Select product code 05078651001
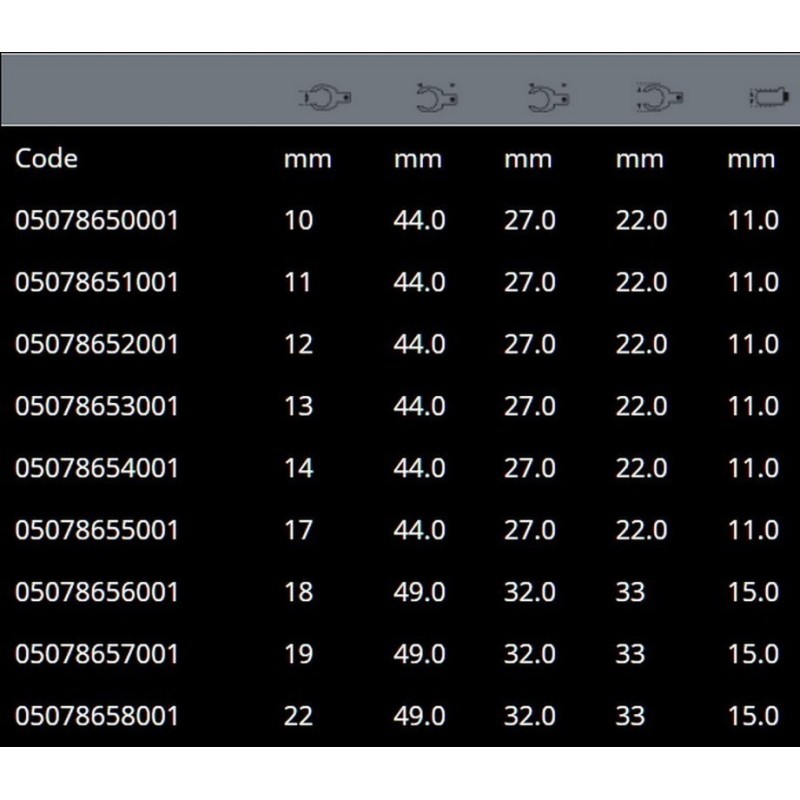The image size is (800, 800). pos(96,282)
